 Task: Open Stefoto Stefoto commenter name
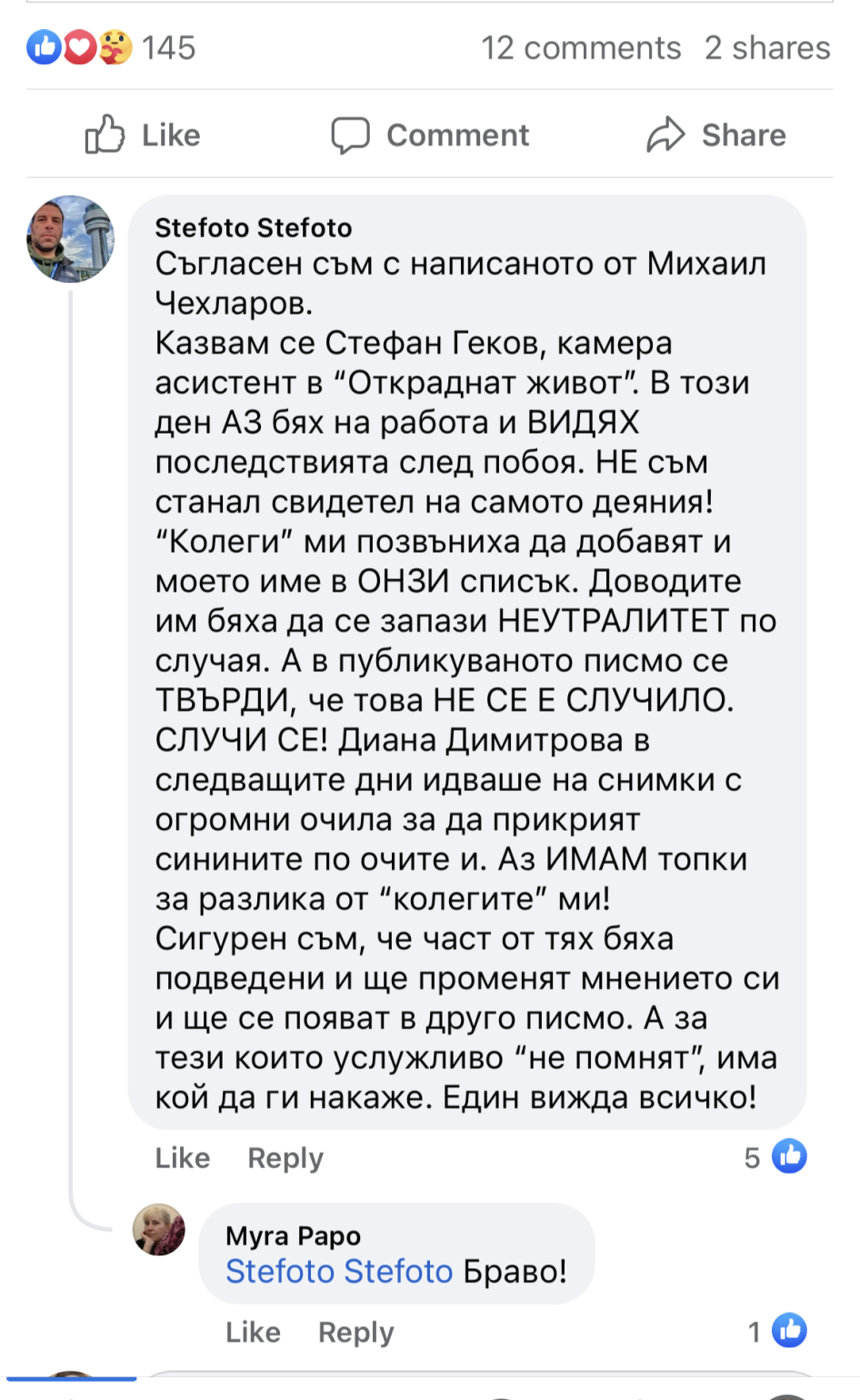click(254, 227)
